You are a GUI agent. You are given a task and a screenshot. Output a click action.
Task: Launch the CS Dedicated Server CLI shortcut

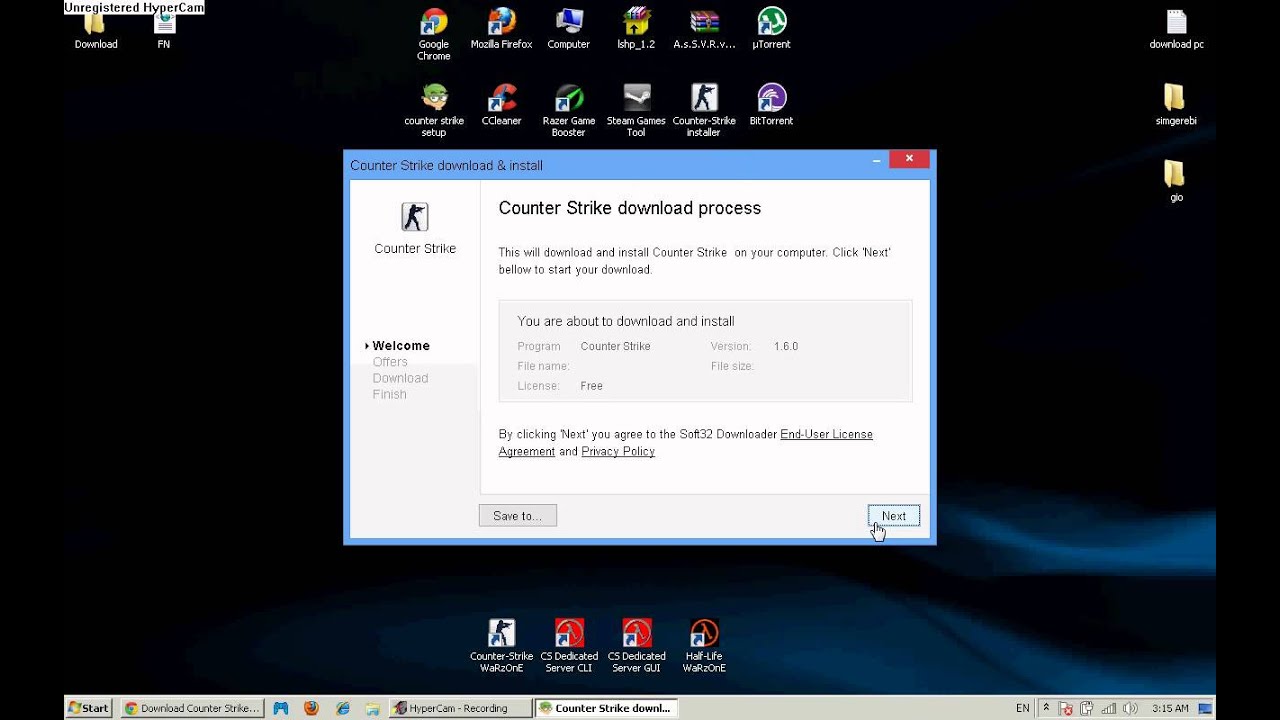point(569,646)
